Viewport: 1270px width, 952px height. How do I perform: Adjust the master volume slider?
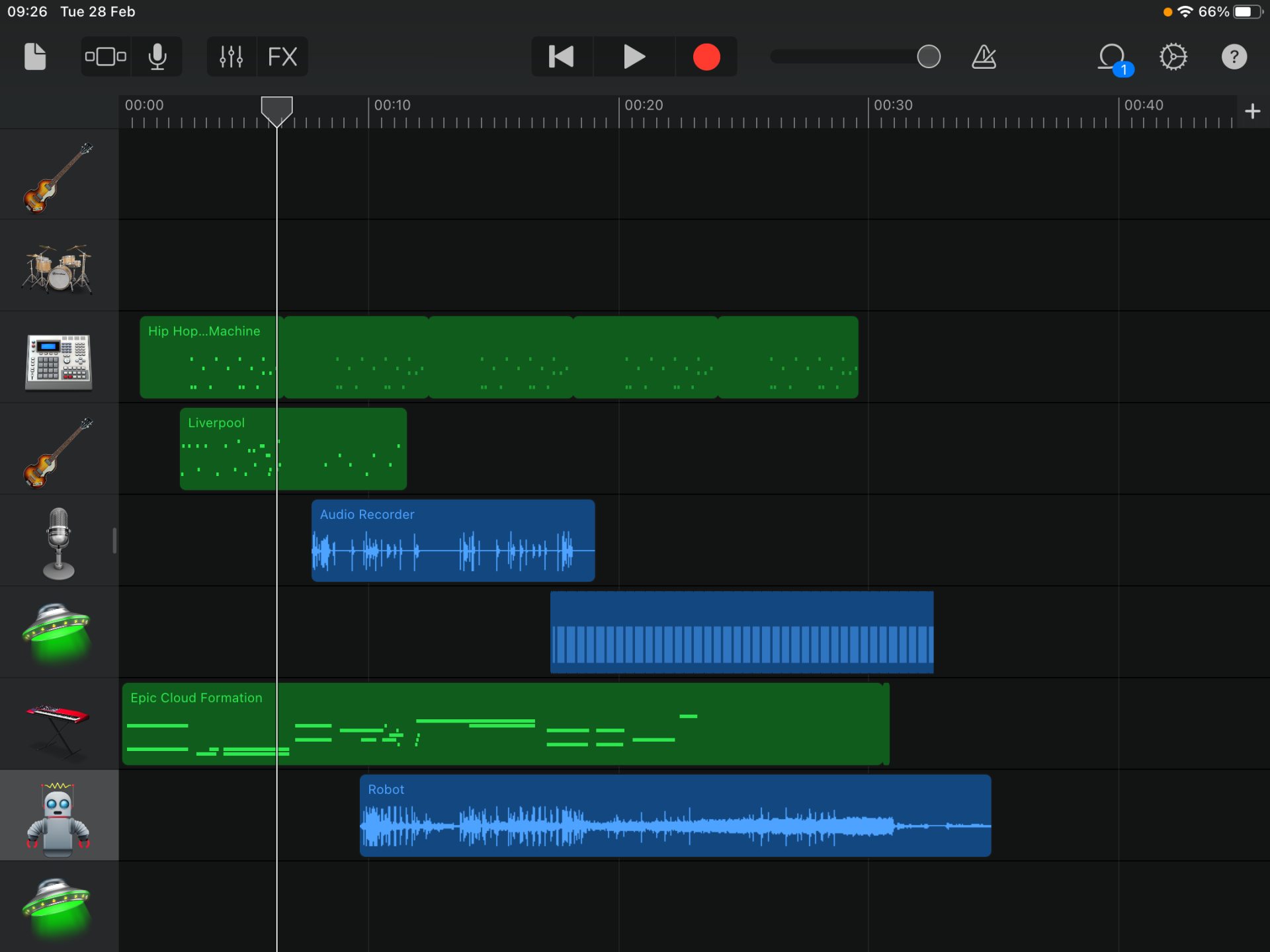pos(928,57)
